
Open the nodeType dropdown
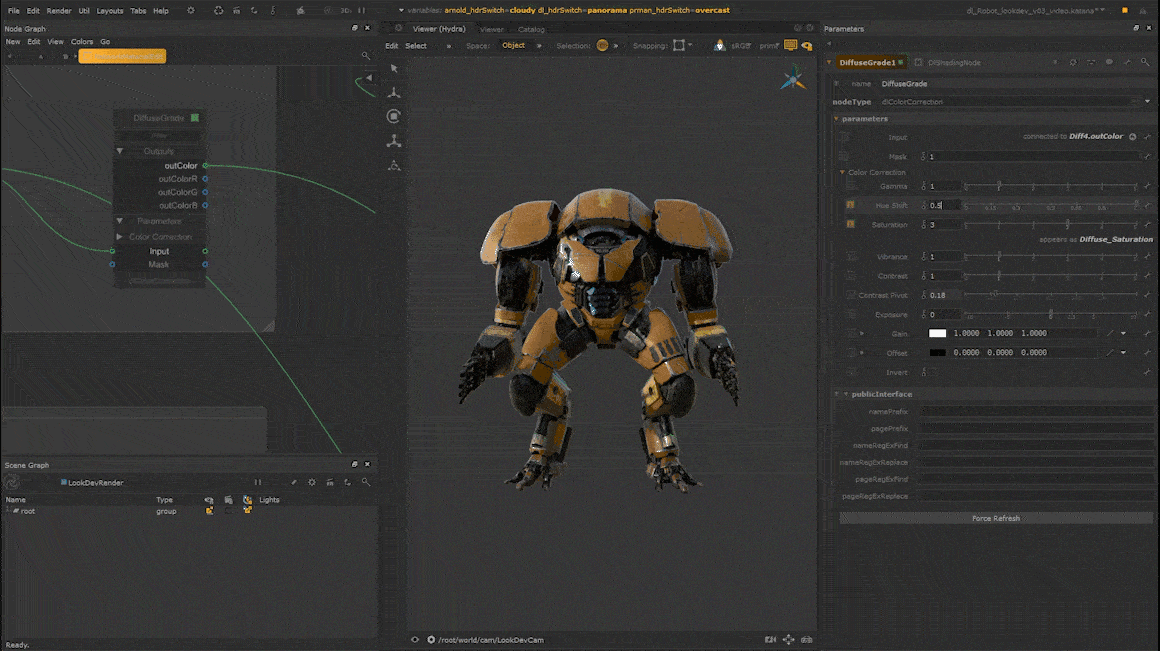pos(1146,102)
